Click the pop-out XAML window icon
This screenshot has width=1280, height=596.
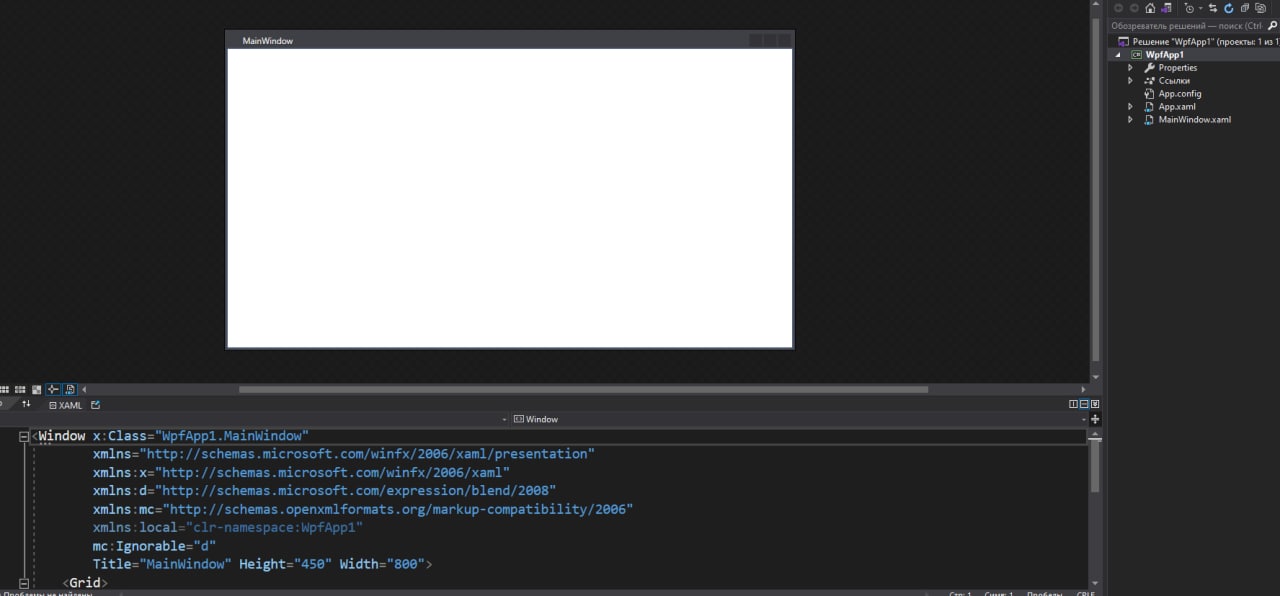(x=96, y=405)
